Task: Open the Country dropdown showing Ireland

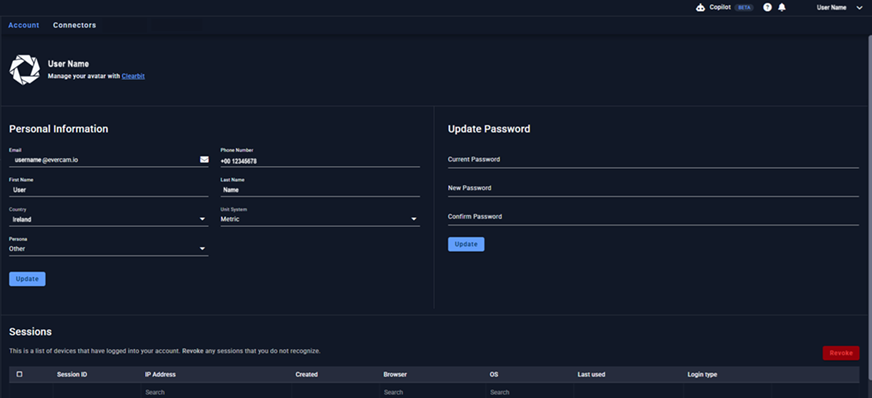Action: (108, 220)
